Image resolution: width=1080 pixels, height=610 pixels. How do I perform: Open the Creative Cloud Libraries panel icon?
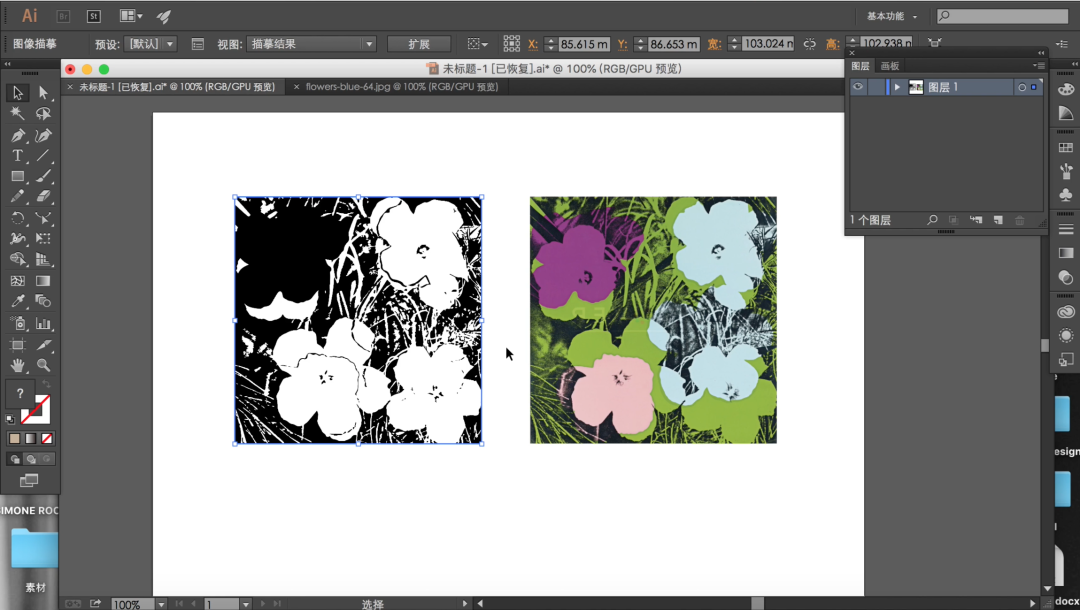click(x=1066, y=312)
